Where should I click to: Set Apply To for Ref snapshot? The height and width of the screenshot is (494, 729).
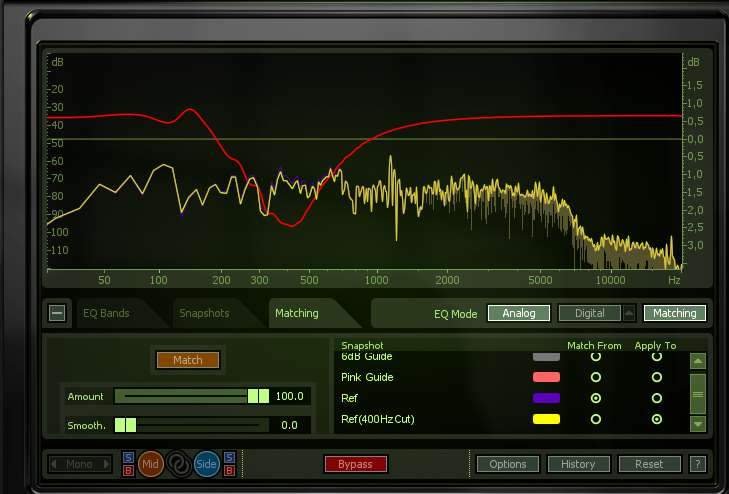[x=656, y=398]
